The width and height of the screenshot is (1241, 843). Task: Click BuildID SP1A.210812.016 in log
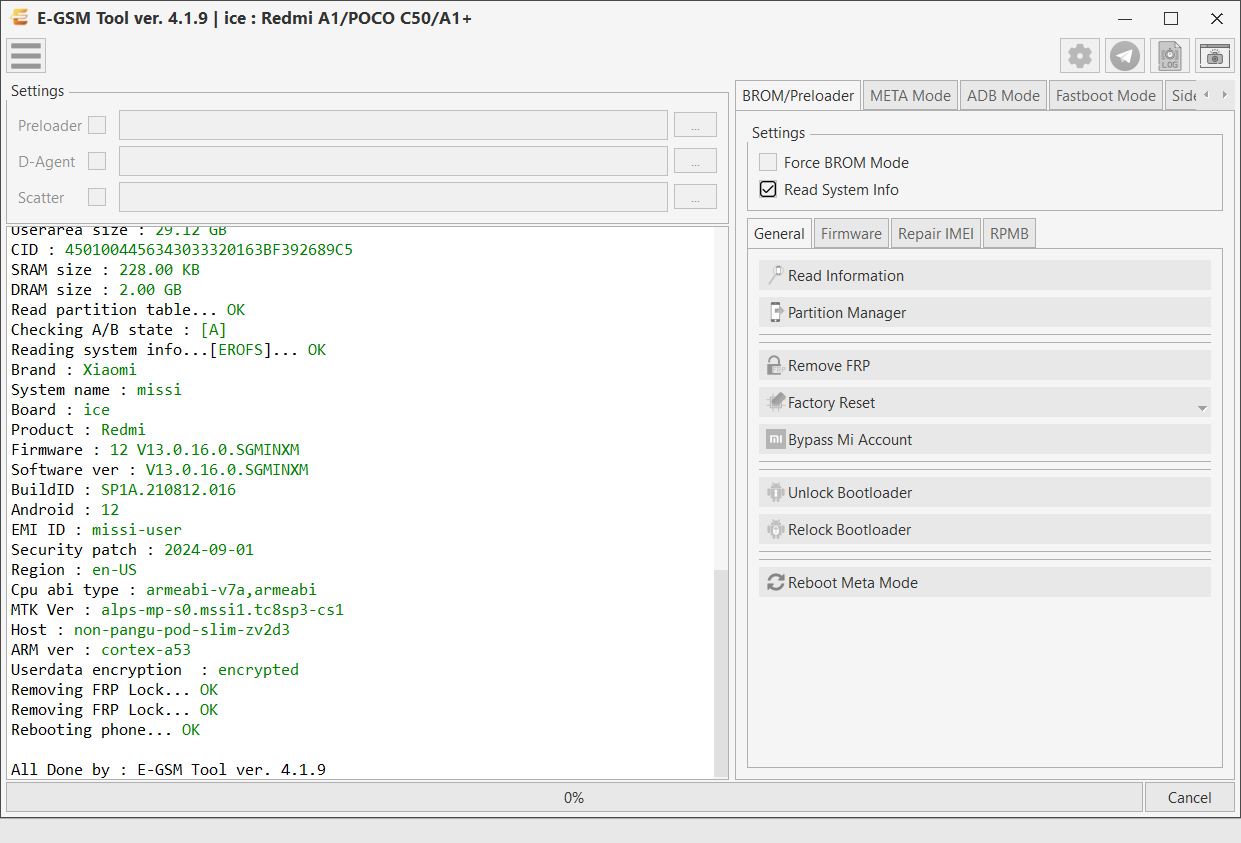coord(168,489)
